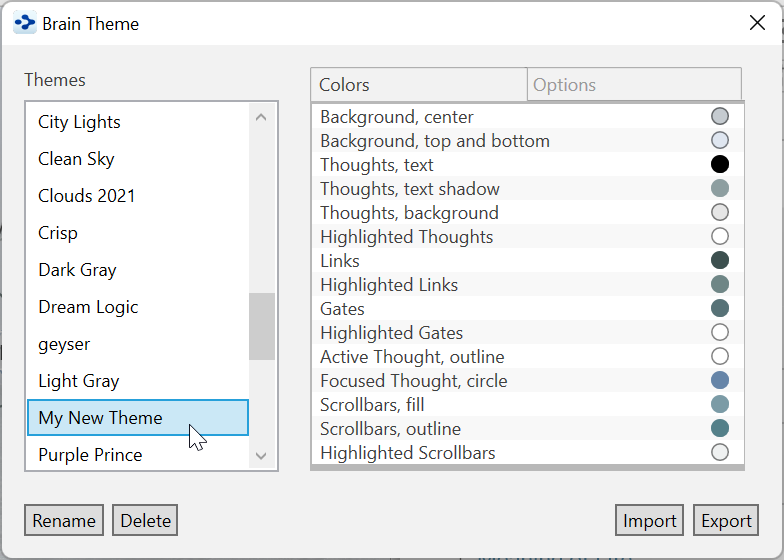Select the Colors tab

click(419, 85)
